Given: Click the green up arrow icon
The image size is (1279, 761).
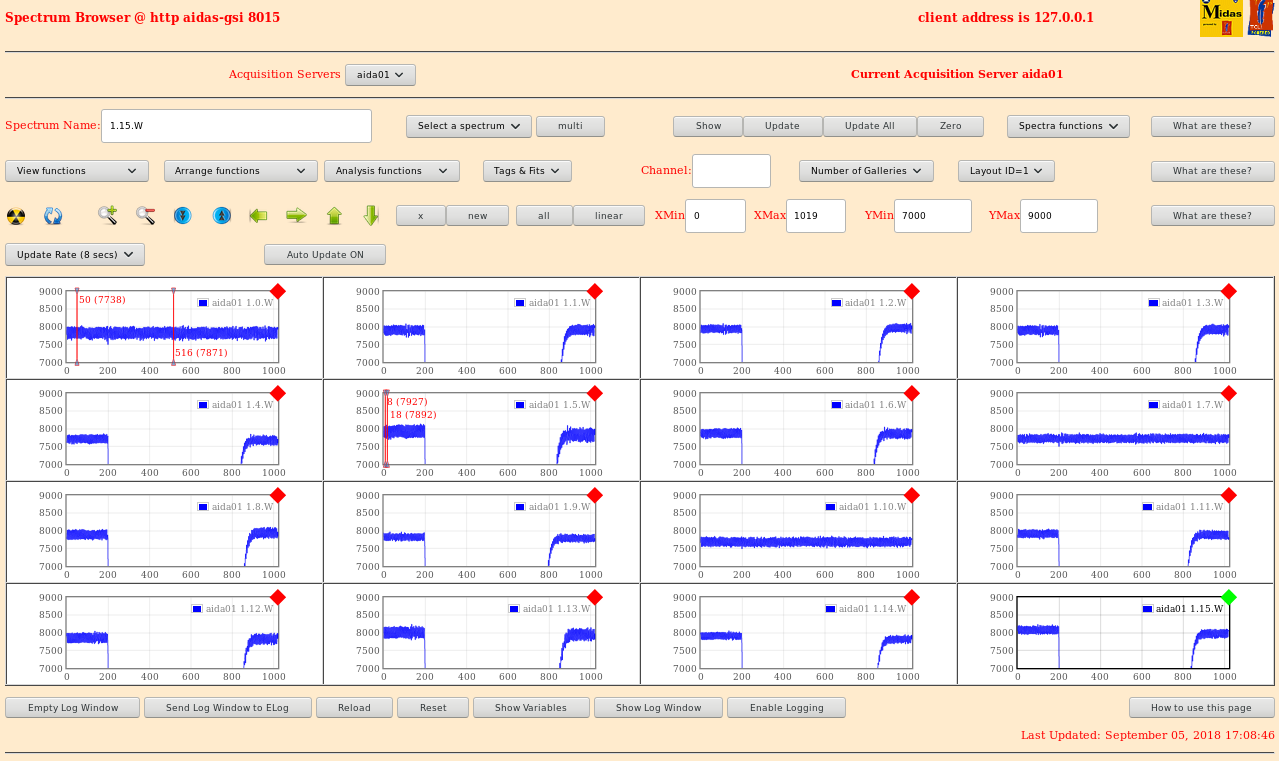Looking at the screenshot, I should [x=334, y=215].
